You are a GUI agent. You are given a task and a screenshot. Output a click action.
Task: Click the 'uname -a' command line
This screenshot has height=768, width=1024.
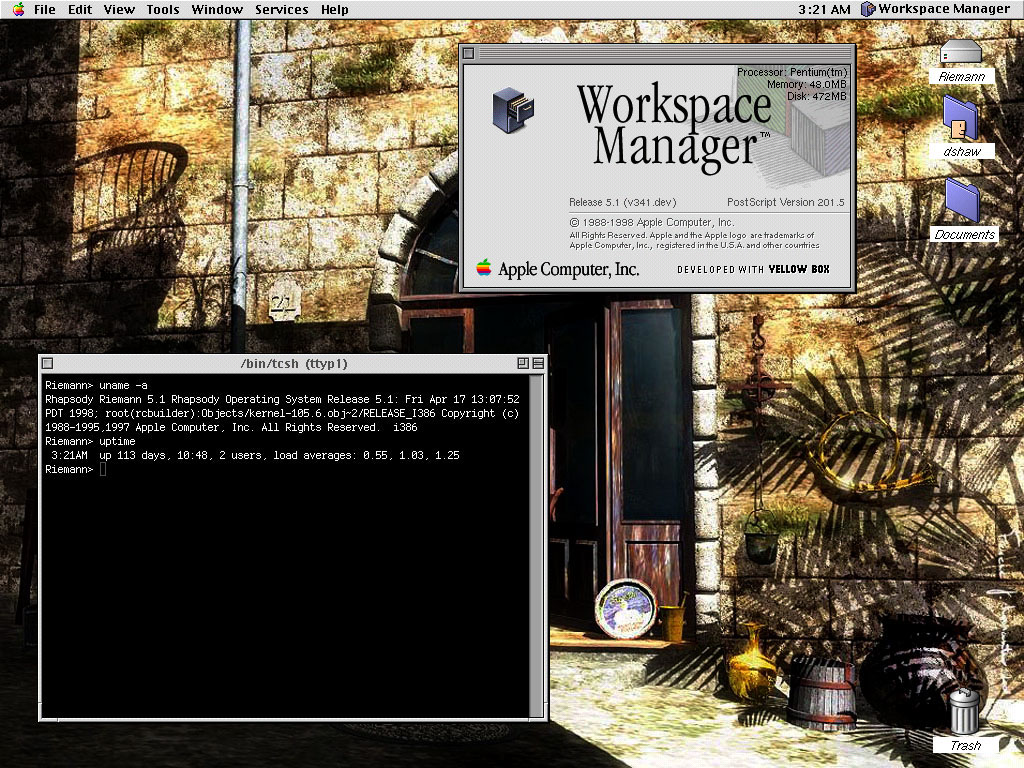point(96,385)
